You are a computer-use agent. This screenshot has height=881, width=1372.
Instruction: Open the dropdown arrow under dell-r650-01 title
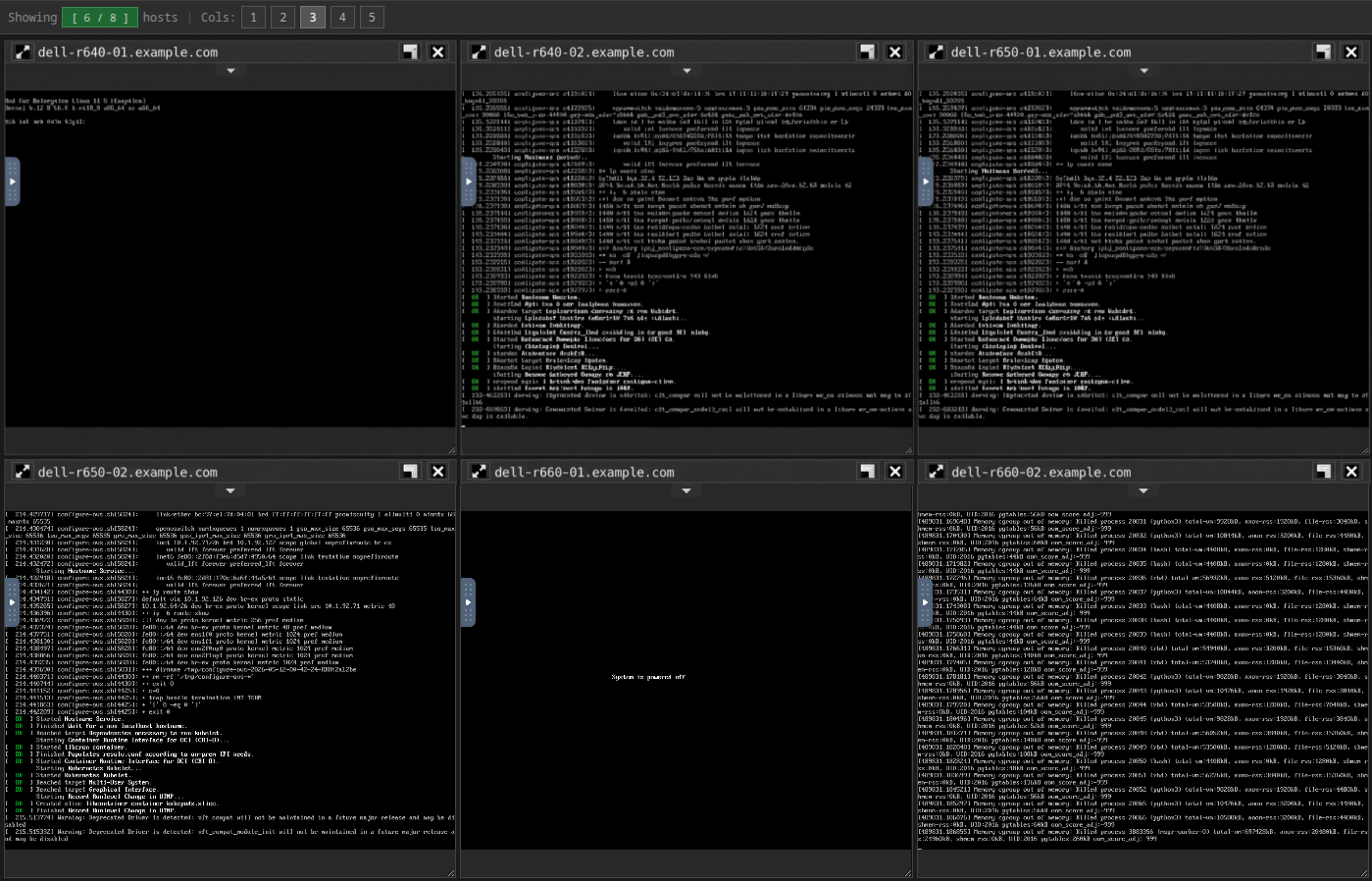pyautogui.click(x=1143, y=71)
